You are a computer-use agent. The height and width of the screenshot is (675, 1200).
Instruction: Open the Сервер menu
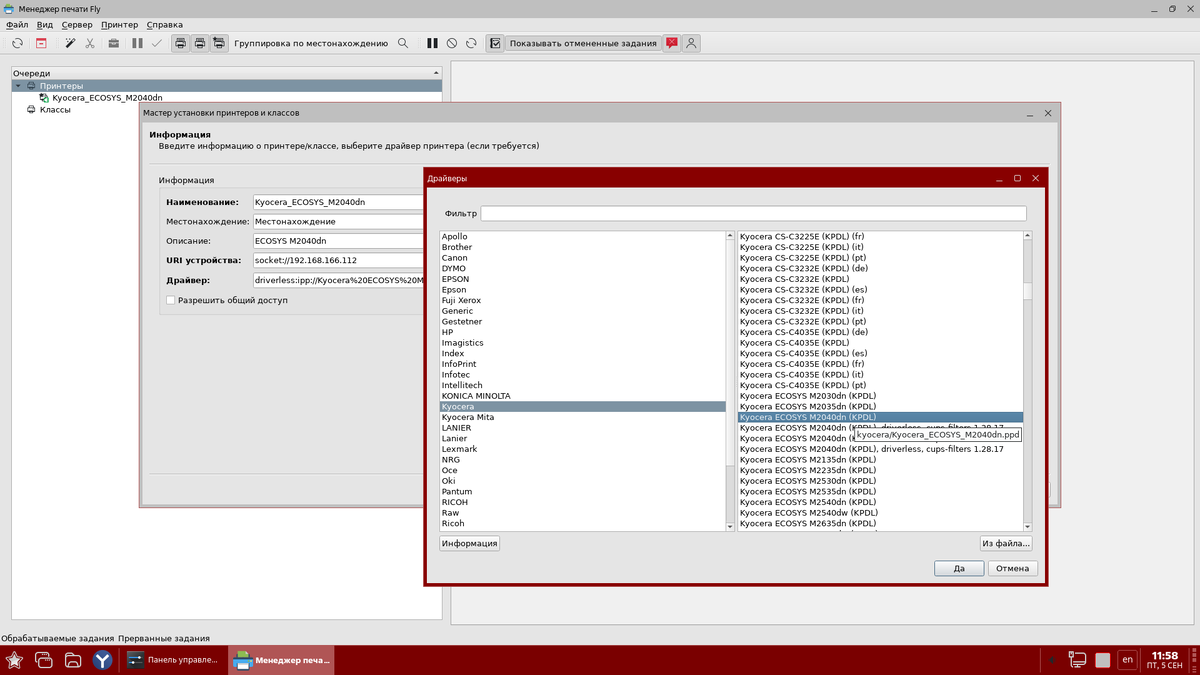coord(76,24)
